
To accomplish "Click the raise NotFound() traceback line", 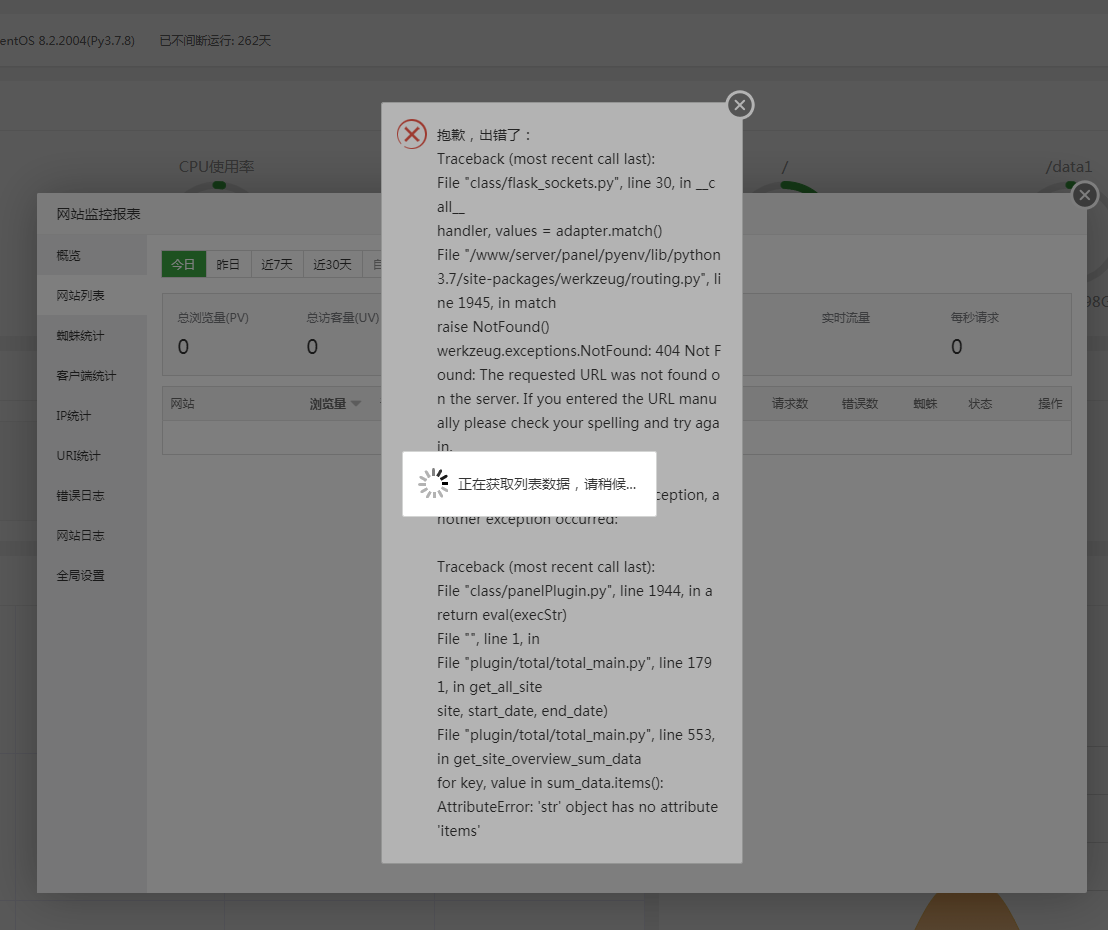I will (x=493, y=326).
